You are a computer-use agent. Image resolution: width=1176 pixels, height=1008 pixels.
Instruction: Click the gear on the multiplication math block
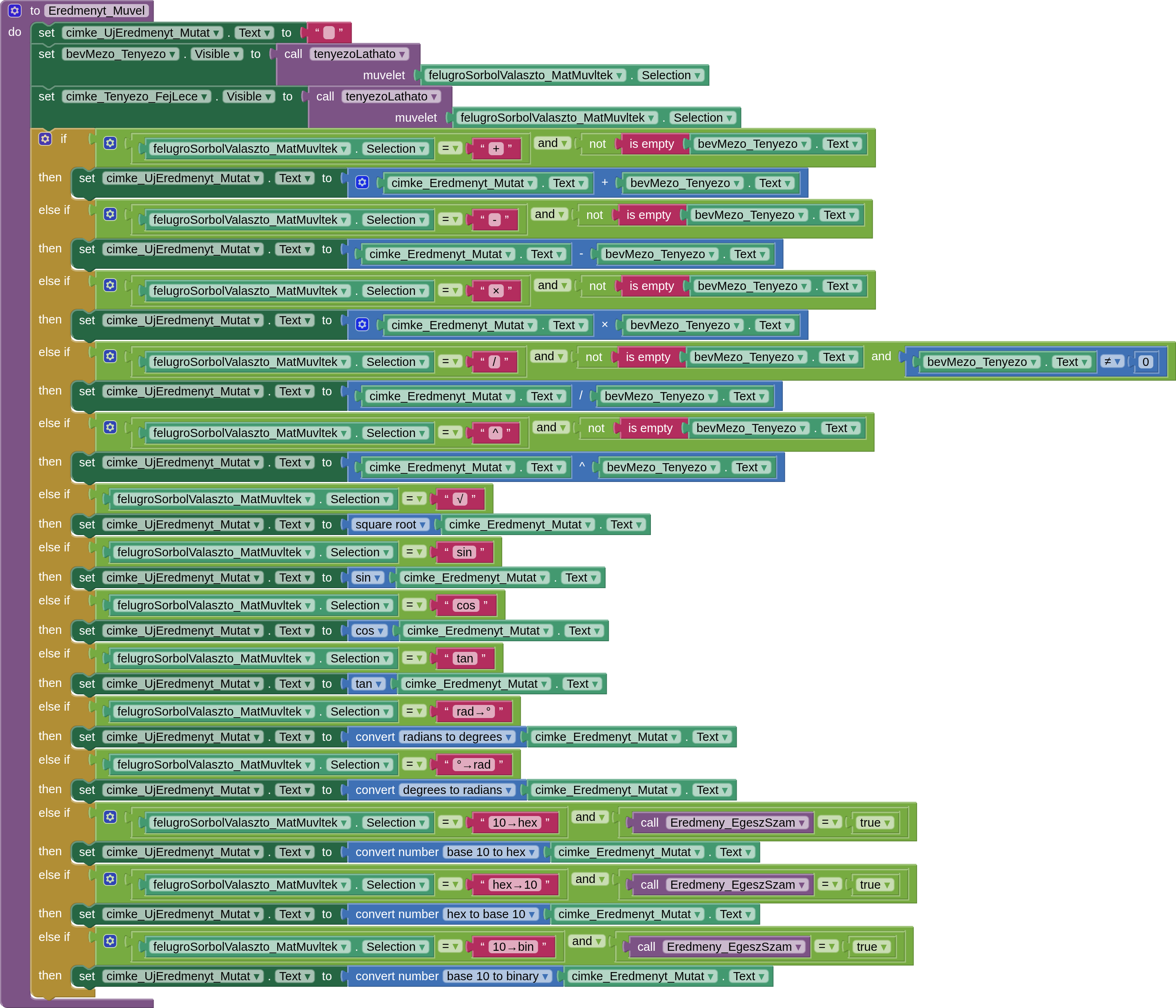click(x=362, y=324)
